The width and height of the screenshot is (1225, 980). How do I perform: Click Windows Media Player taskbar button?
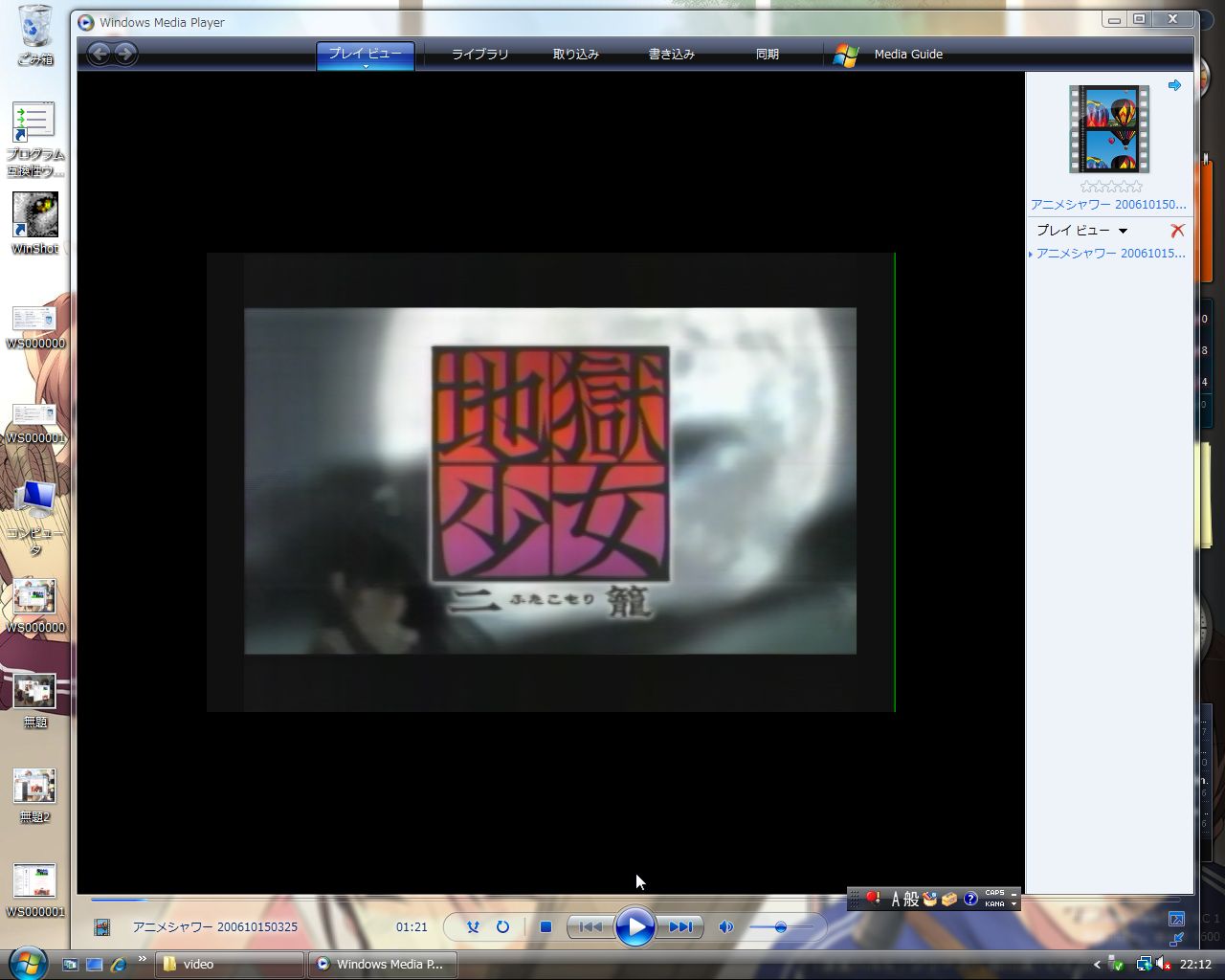tap(382, 964)
